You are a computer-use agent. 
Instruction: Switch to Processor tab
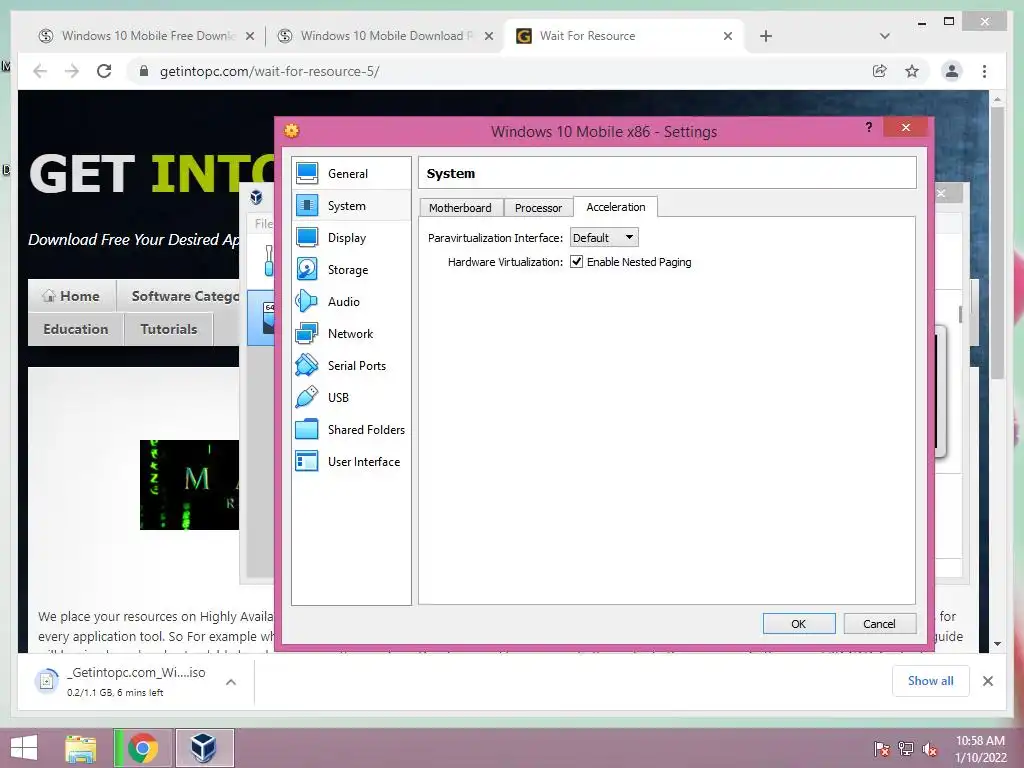point(538,208)
